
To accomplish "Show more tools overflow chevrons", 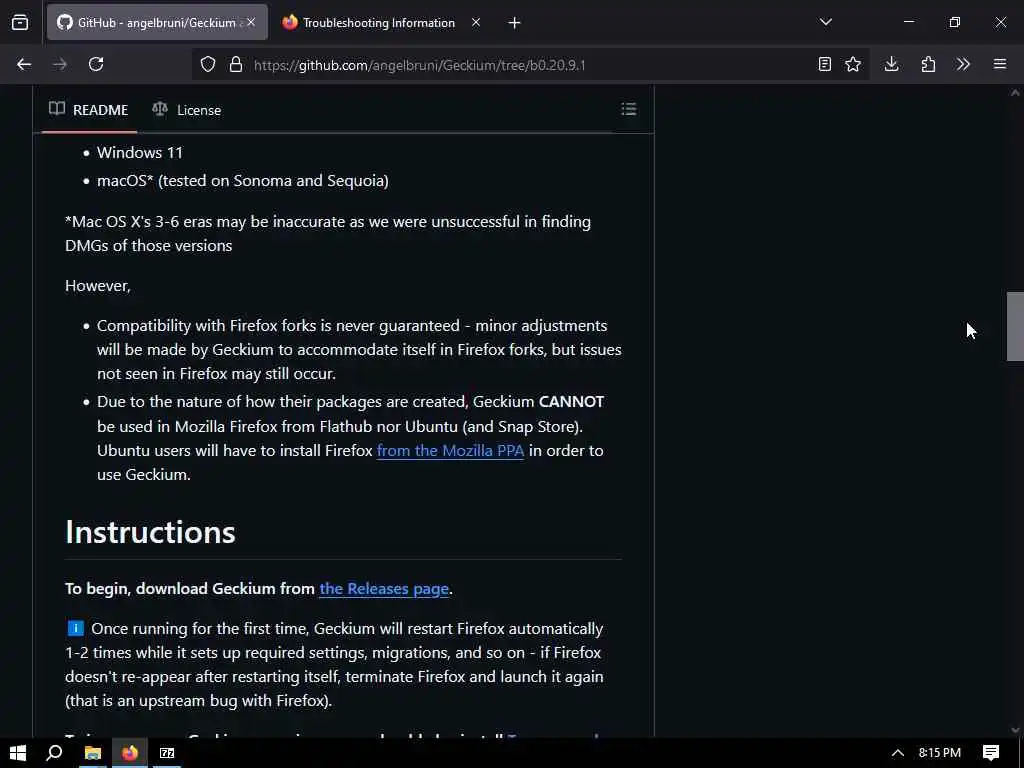I will [963, 64].
